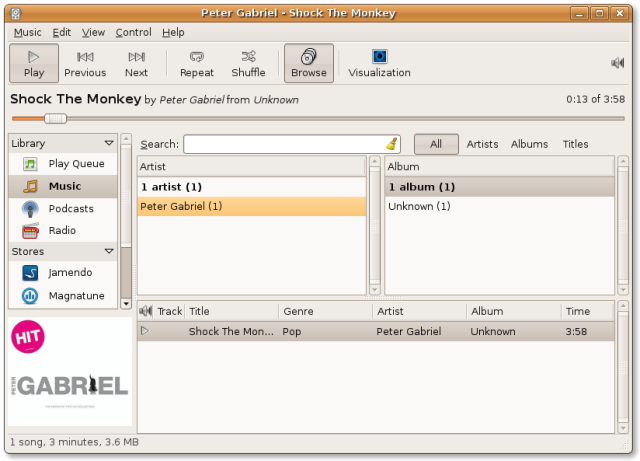Select the All search filter
640x461 pixels.
click(x=436, y=144)
